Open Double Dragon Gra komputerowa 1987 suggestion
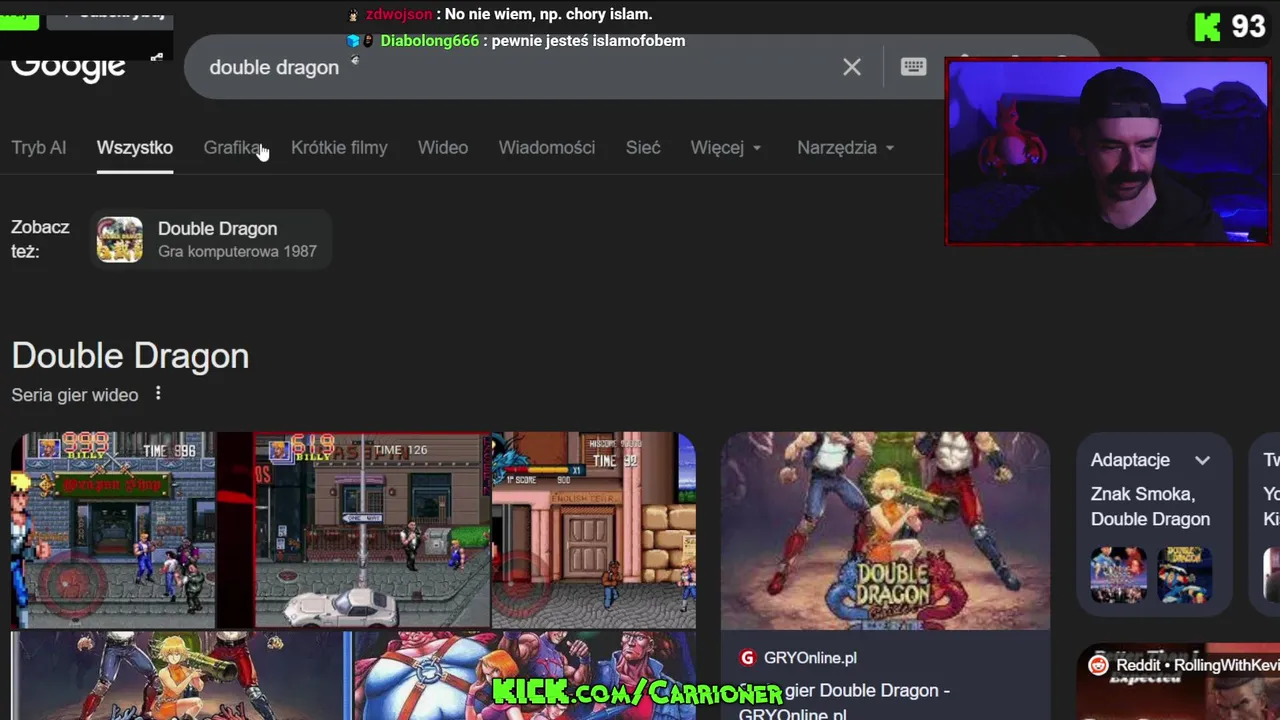The width and height of the screenshot is (1280, 720). (x=211, y=239)
